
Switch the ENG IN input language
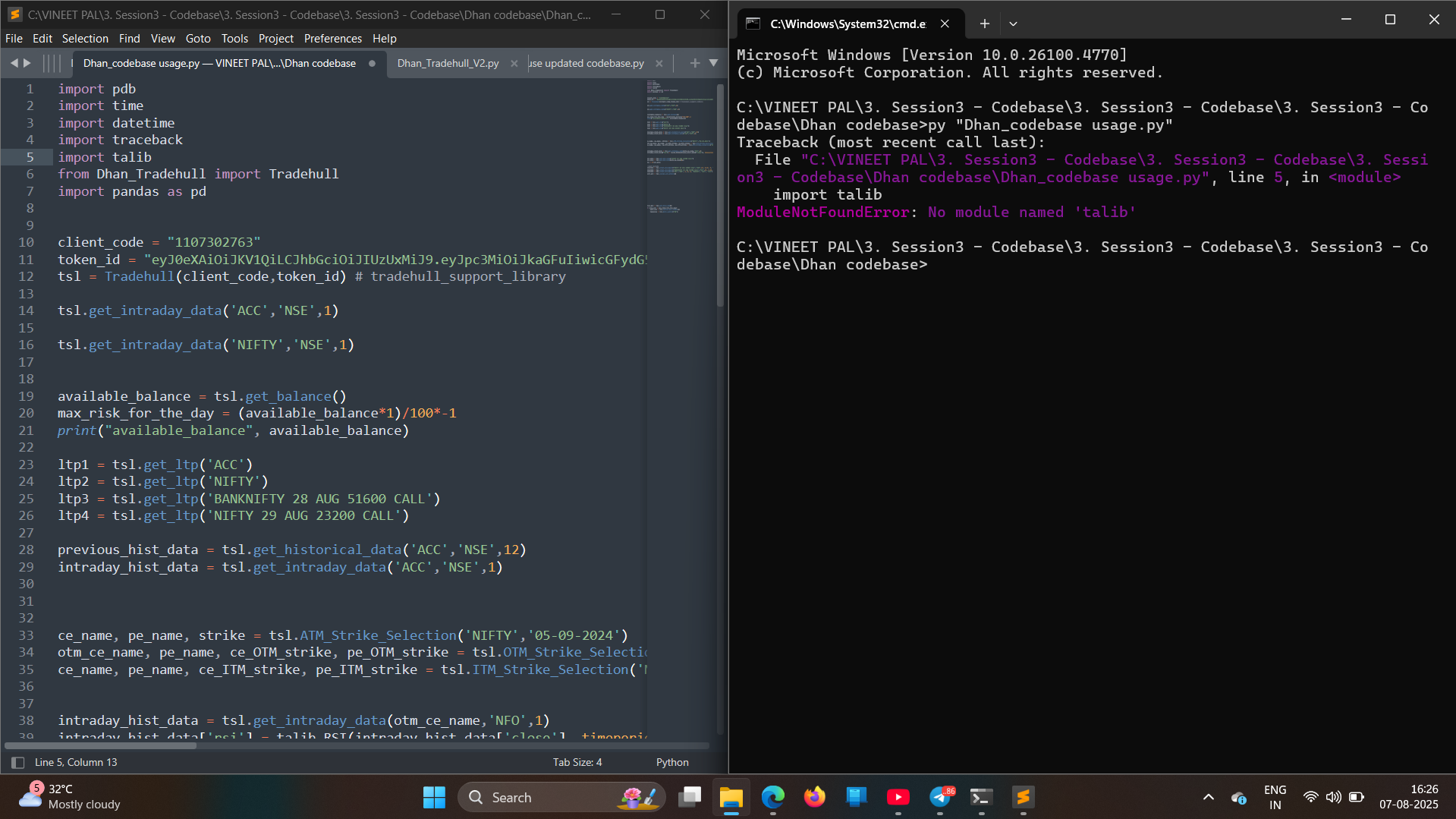[1275, 797]
